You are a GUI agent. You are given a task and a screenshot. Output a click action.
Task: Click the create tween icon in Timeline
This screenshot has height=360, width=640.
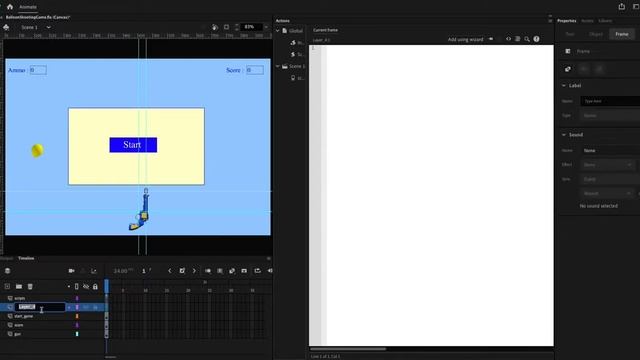coord(232,271)
